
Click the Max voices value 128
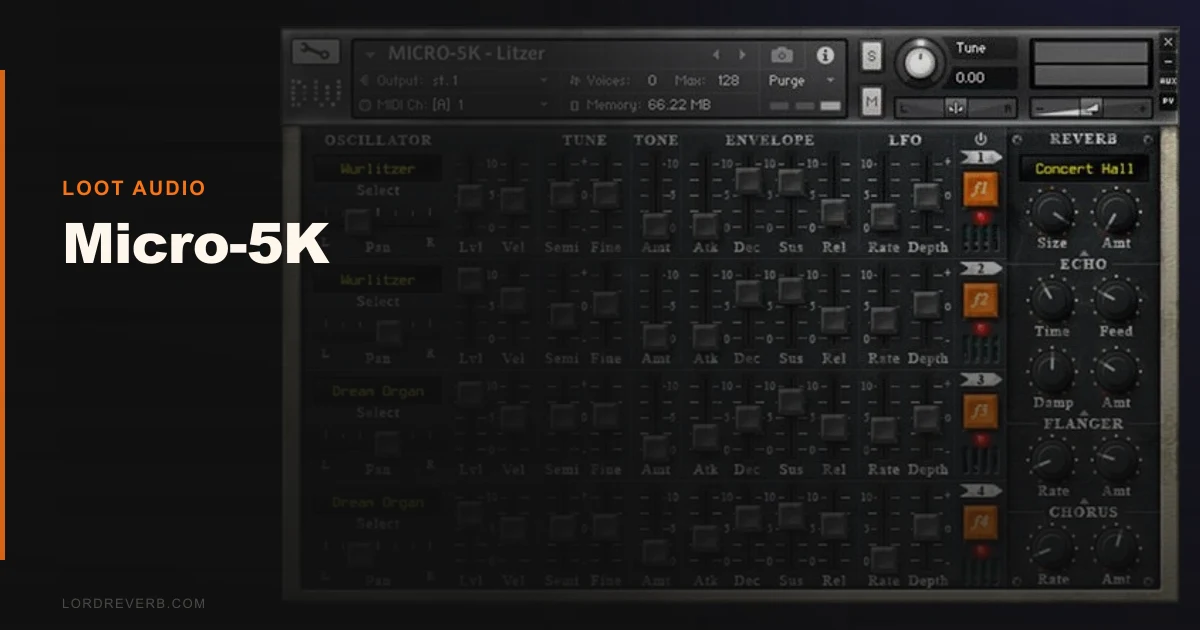click(728, 80)
